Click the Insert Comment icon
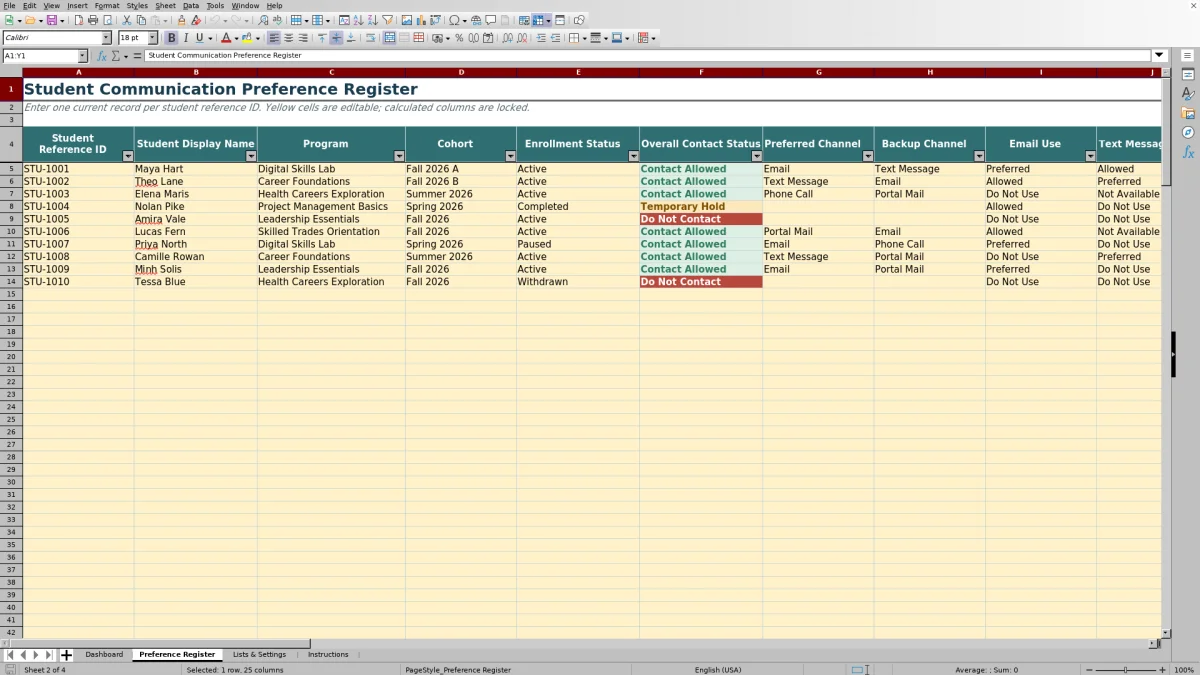 [x=491, y=20]
